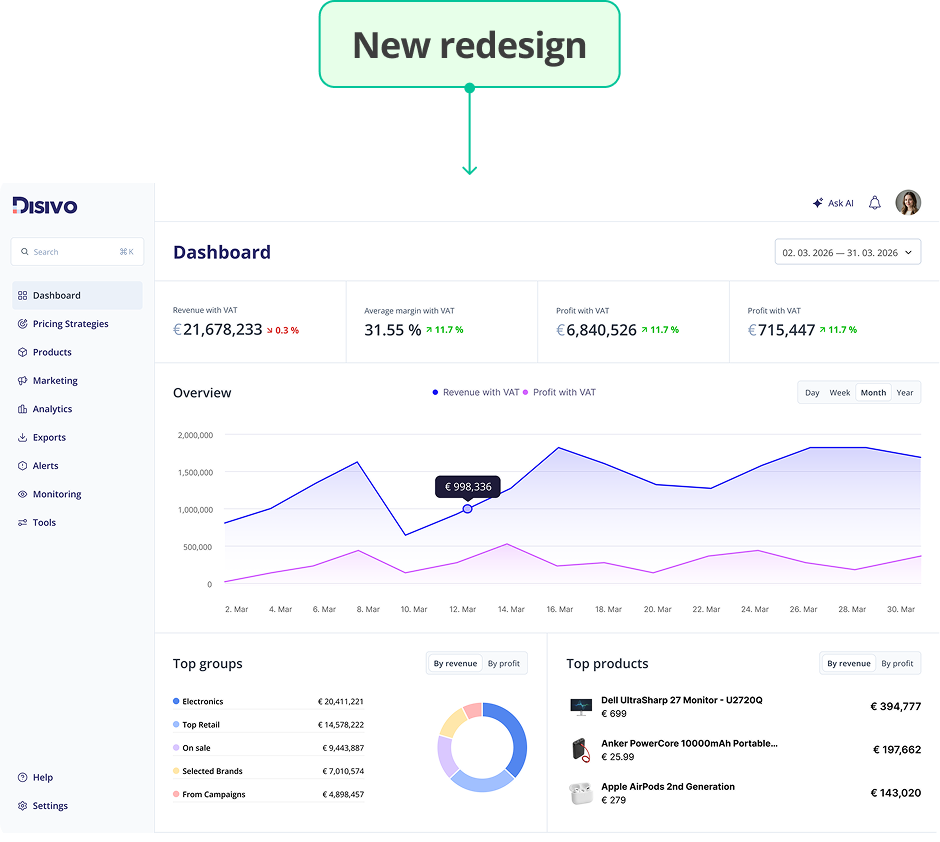Click the Help question mark icon
The image size is (940, 842).
22,777
